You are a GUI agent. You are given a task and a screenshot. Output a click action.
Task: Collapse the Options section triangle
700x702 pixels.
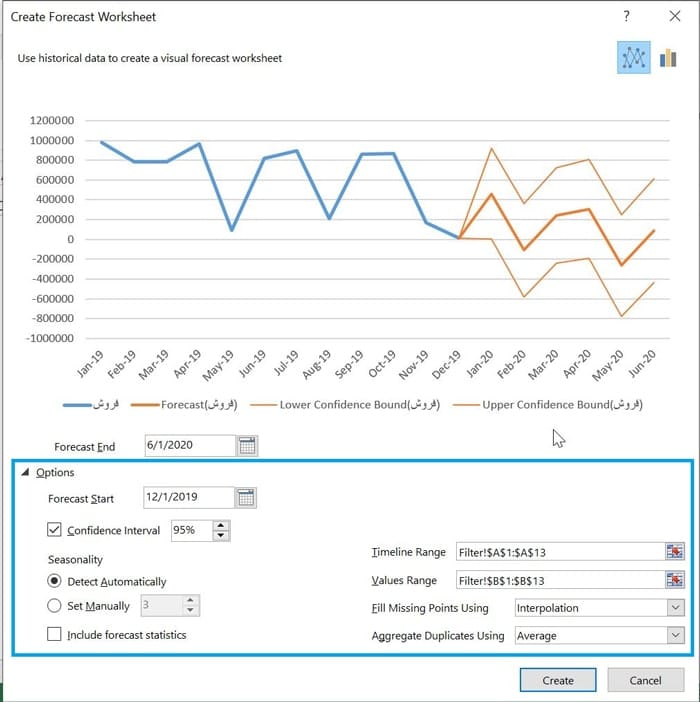click(26, 472)
